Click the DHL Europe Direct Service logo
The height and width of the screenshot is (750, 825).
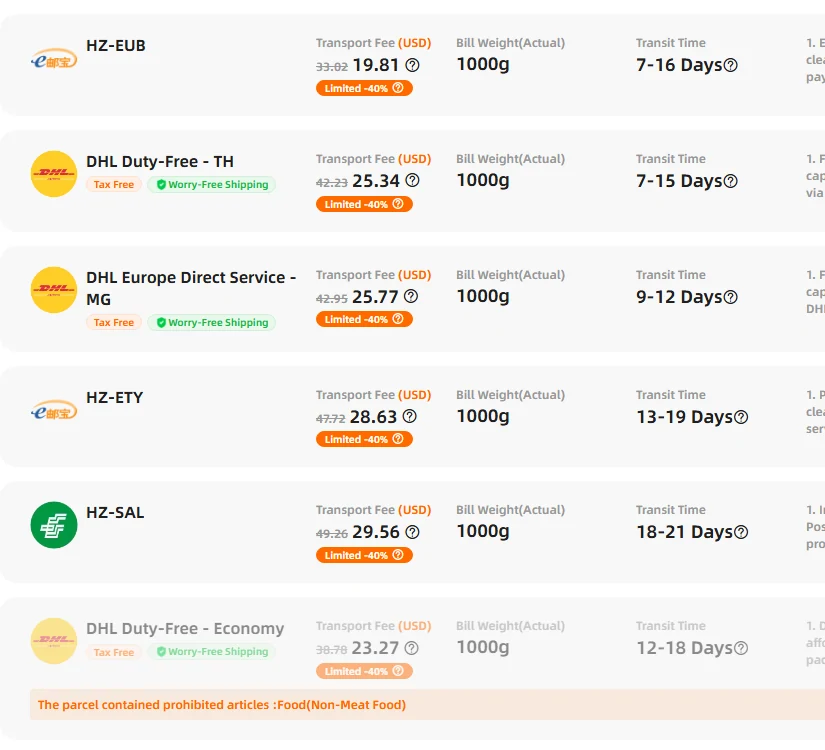(54, 290)
